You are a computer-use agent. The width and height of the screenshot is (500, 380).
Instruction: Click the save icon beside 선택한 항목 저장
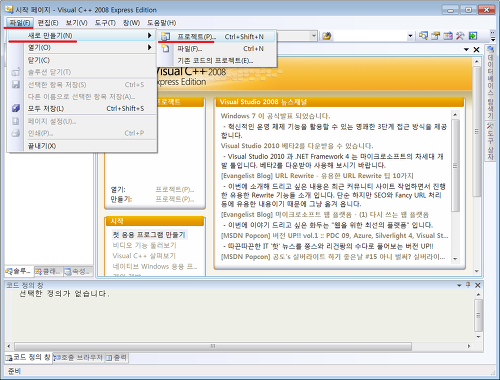[16, 84]
